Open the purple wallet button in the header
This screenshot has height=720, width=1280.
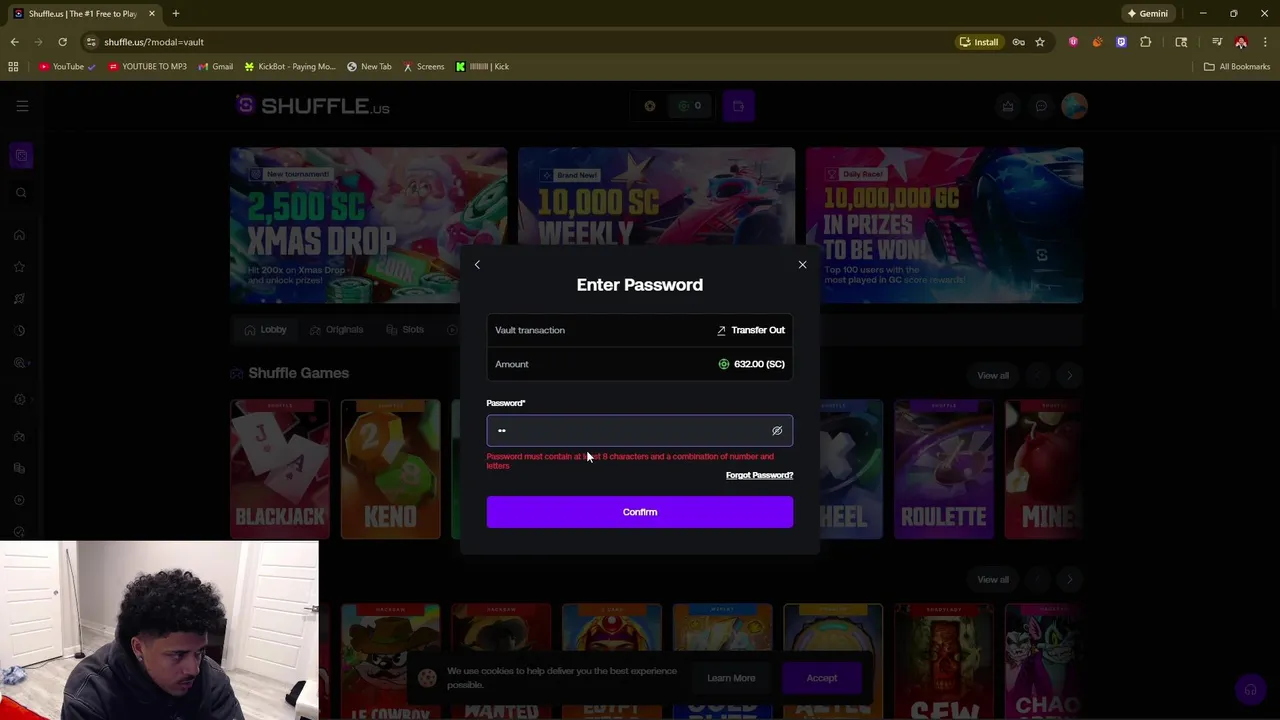click(x=738, y=106)
